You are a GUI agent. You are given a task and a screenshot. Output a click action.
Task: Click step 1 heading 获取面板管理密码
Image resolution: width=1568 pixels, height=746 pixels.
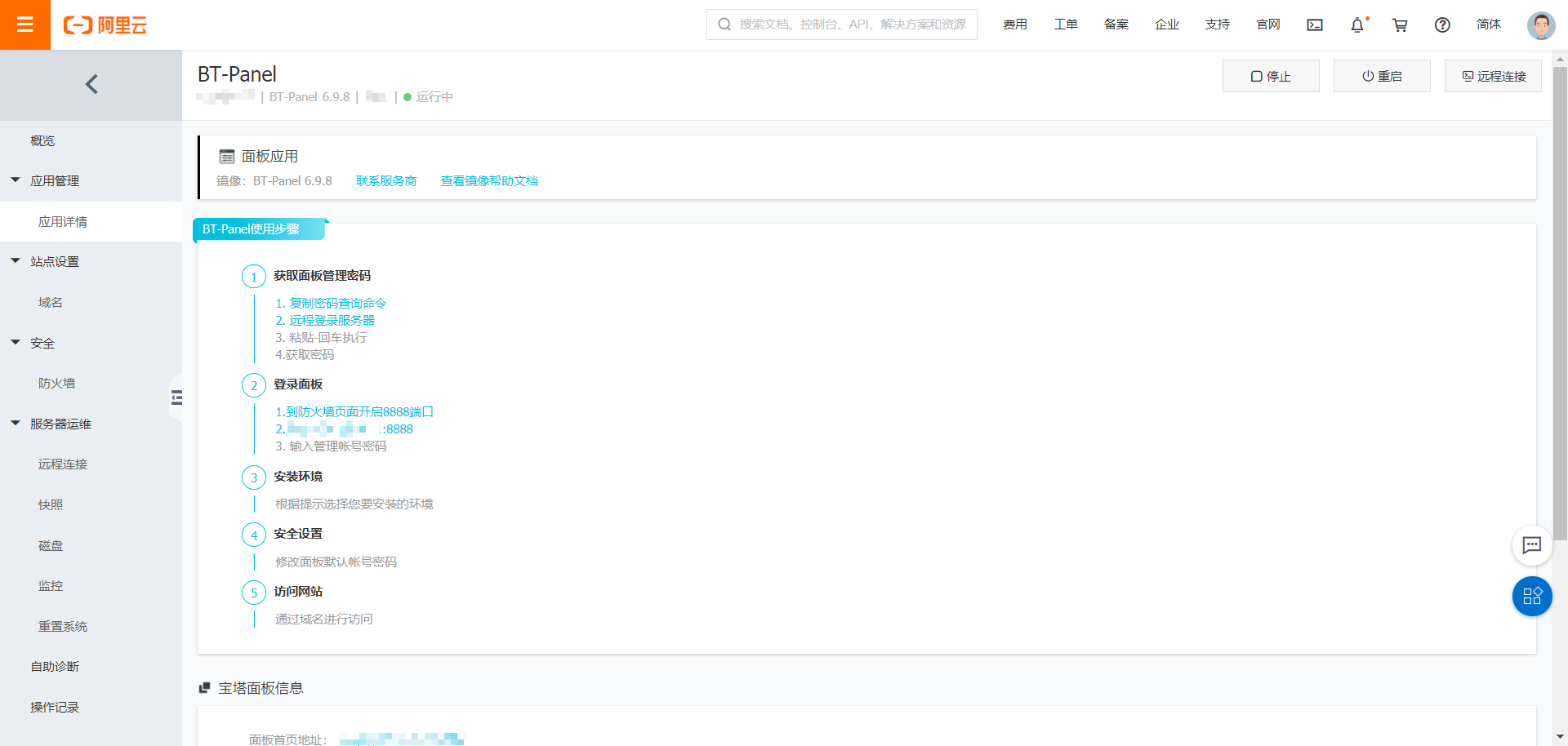click(x=322, y=276)
